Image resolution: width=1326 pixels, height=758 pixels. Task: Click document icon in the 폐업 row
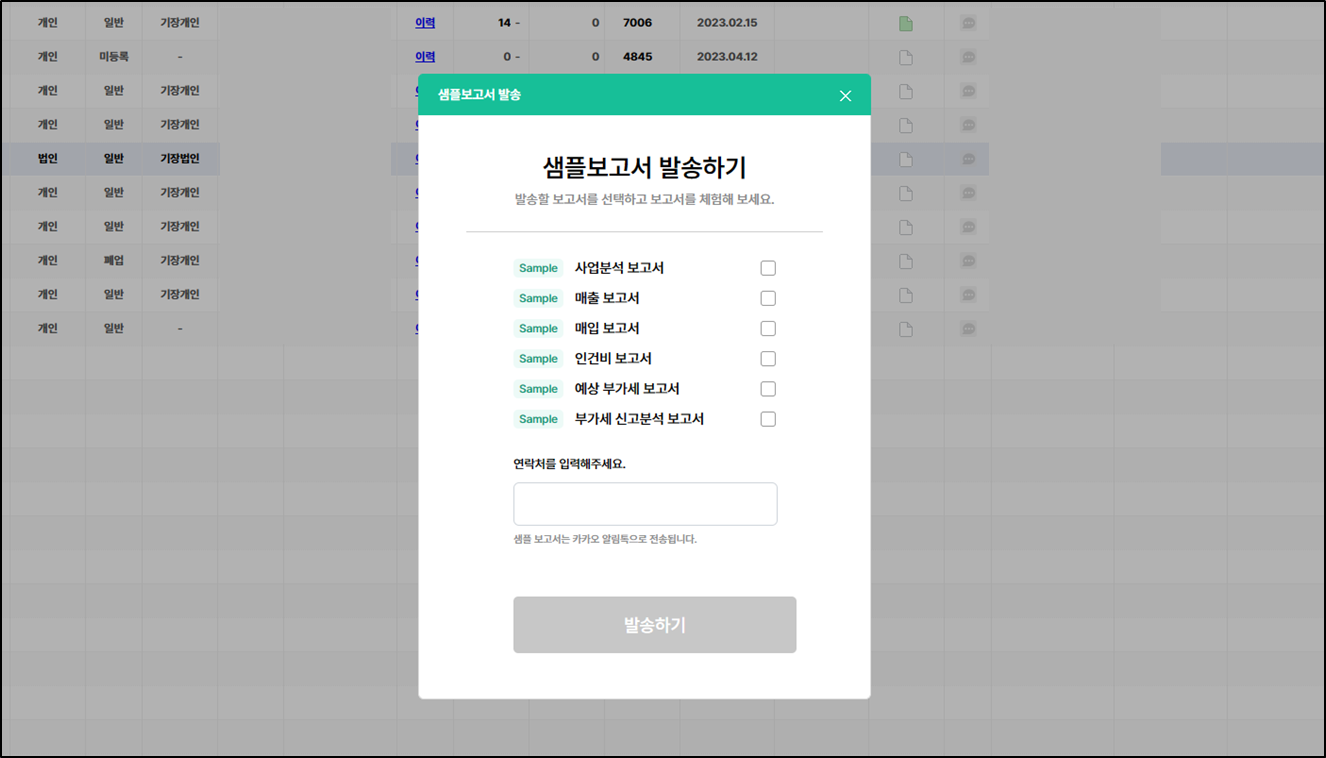906,261
